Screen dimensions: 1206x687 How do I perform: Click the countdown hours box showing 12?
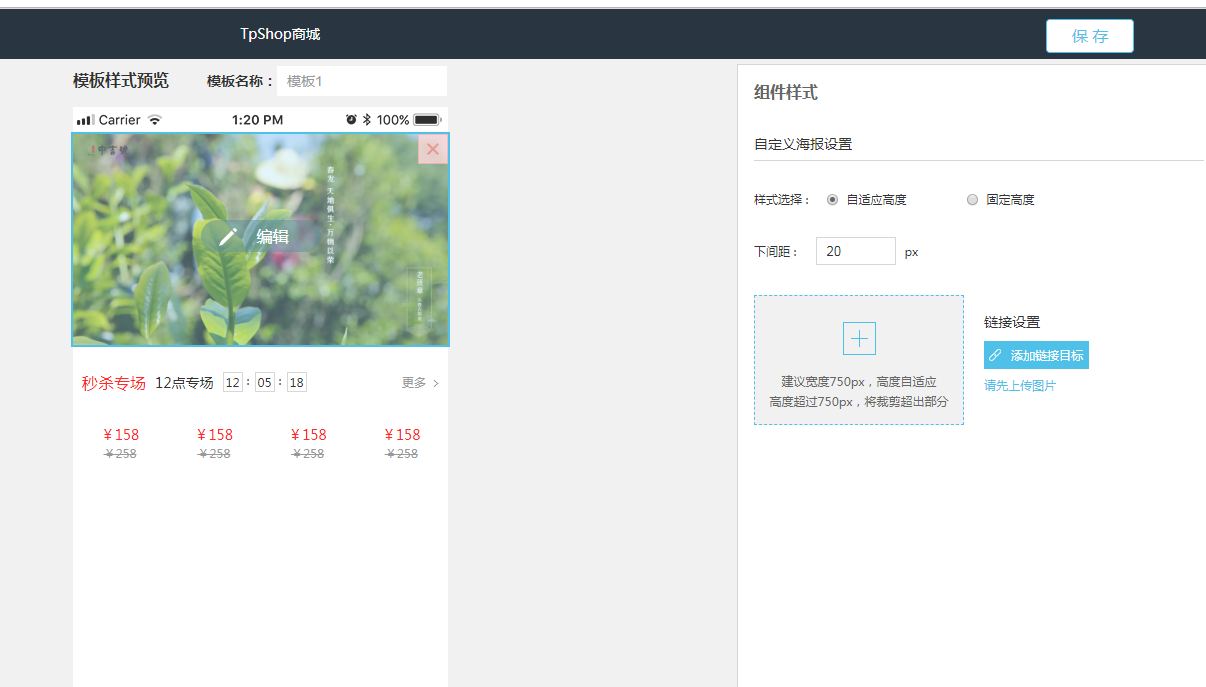click(233, 383)
